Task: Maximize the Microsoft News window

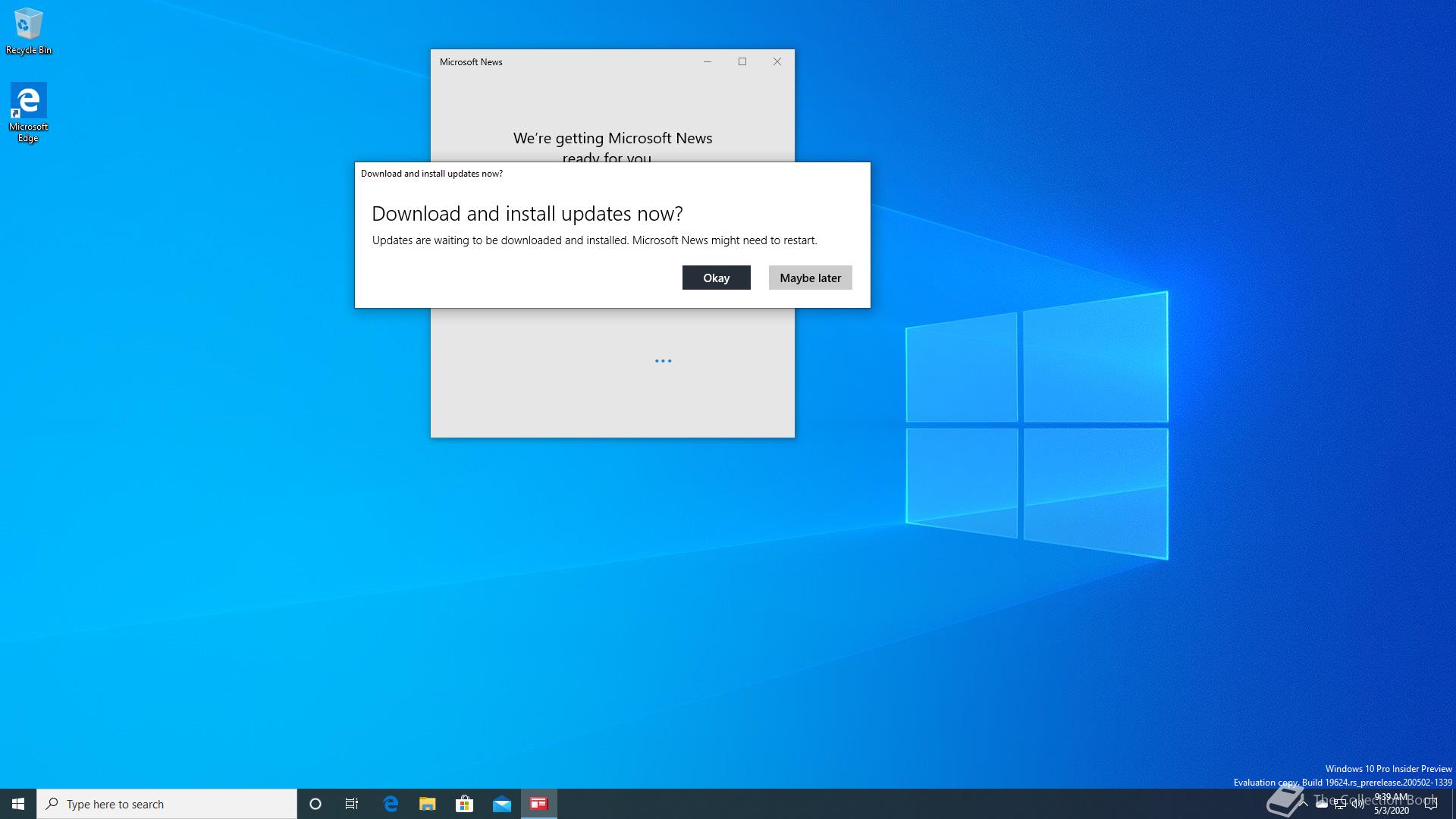Action: point(742,61)
